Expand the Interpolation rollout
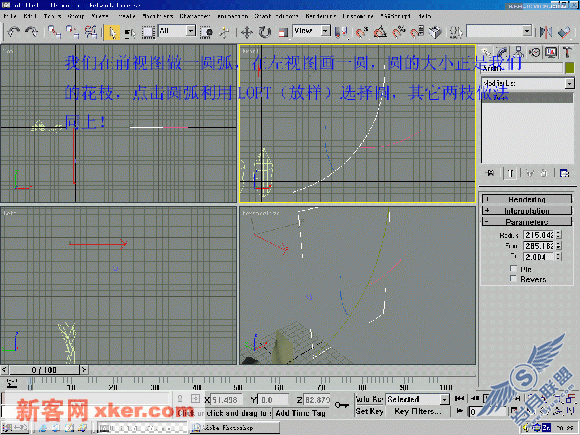The width and height of the screenshot is (580, 435). pos(527,211)
